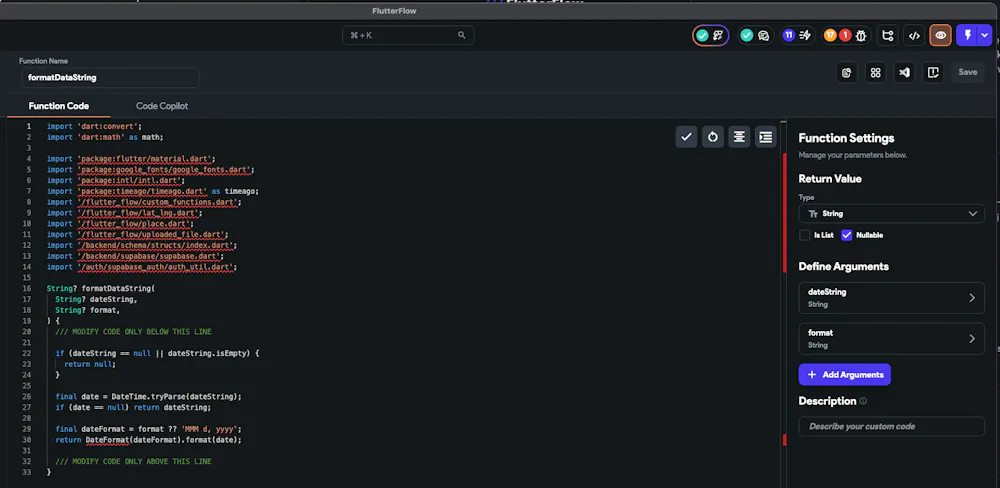Click the dateString.isEmpty if-condition line
1000x488 pixels.
click(157, 353)
